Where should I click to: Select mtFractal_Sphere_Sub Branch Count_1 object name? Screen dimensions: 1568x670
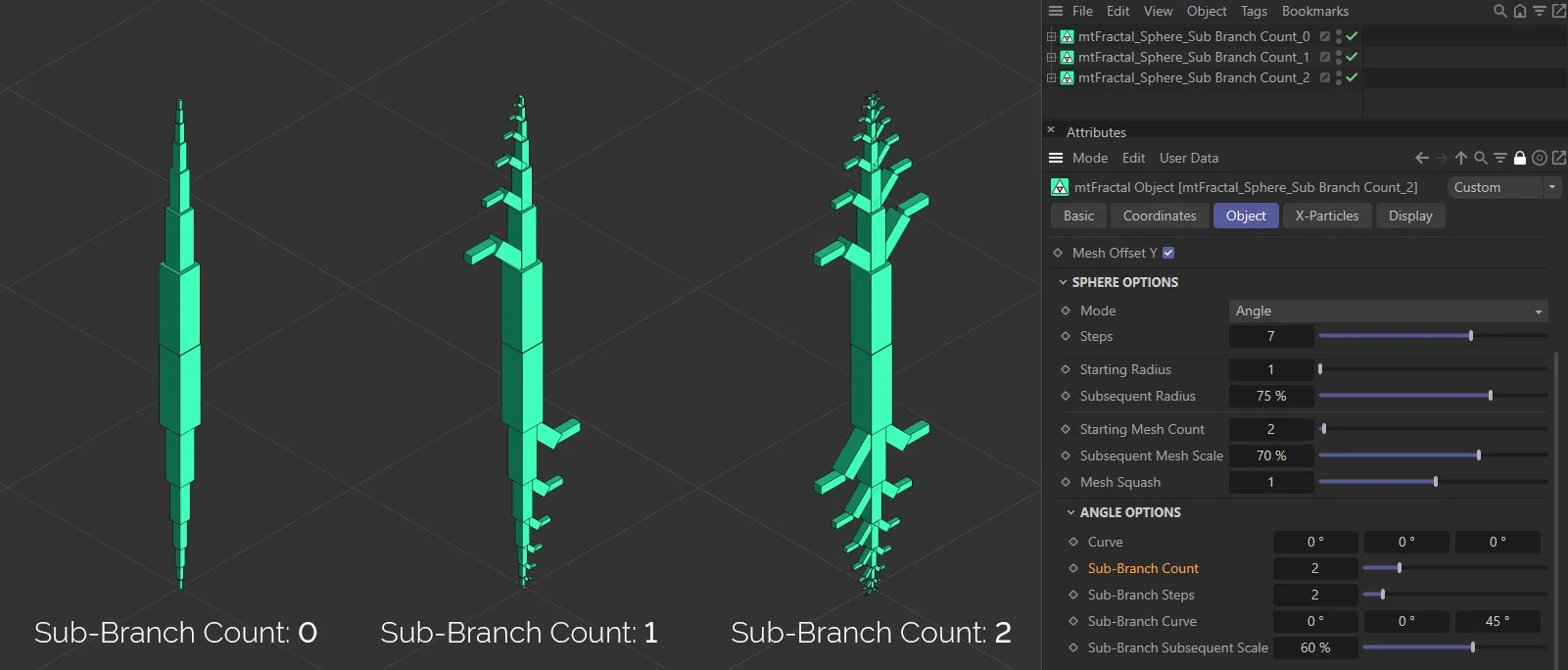[1194, 57]
